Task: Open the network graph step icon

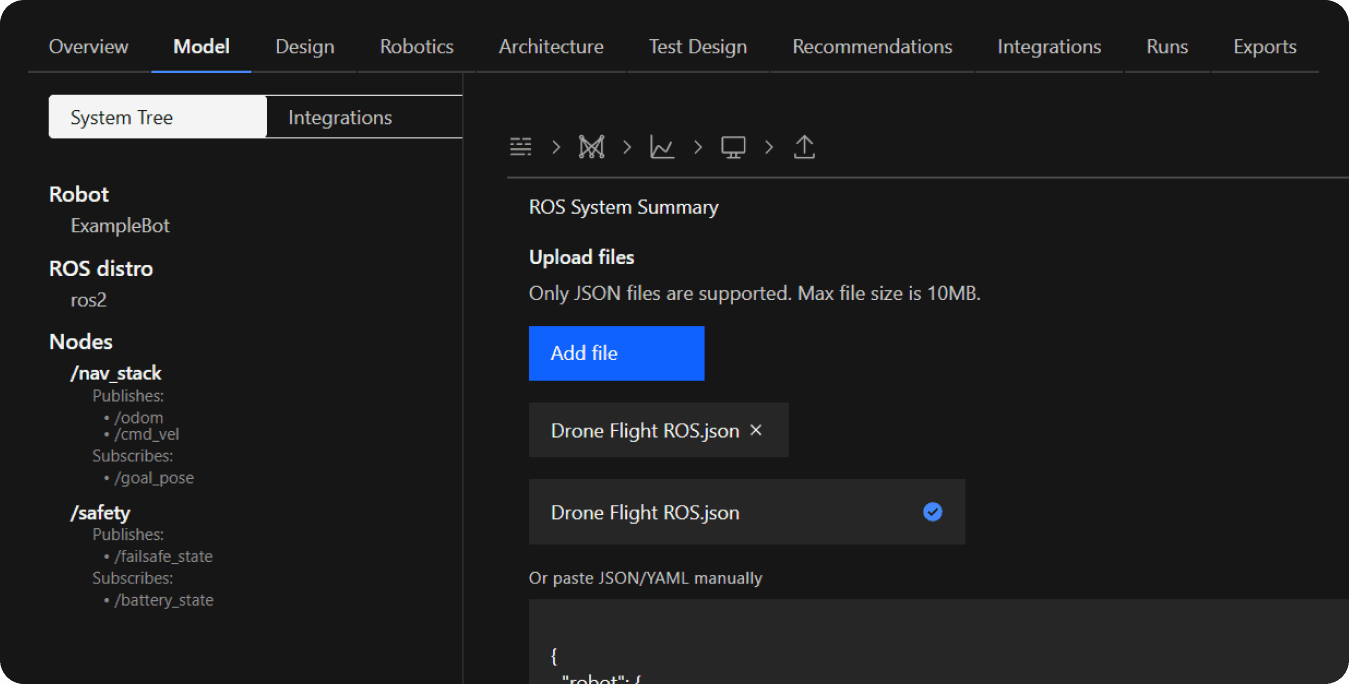Action: (x=591, y=147)
